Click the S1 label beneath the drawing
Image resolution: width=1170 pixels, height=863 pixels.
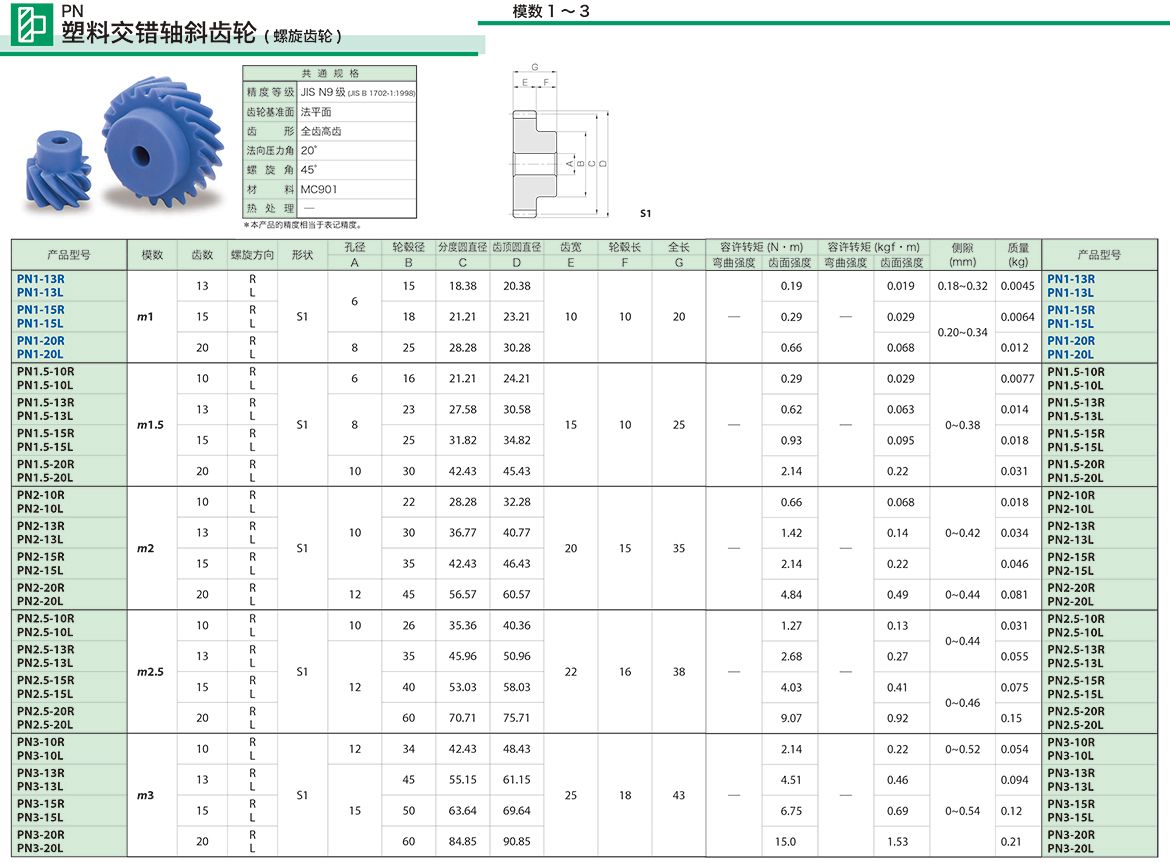point(645,214)
